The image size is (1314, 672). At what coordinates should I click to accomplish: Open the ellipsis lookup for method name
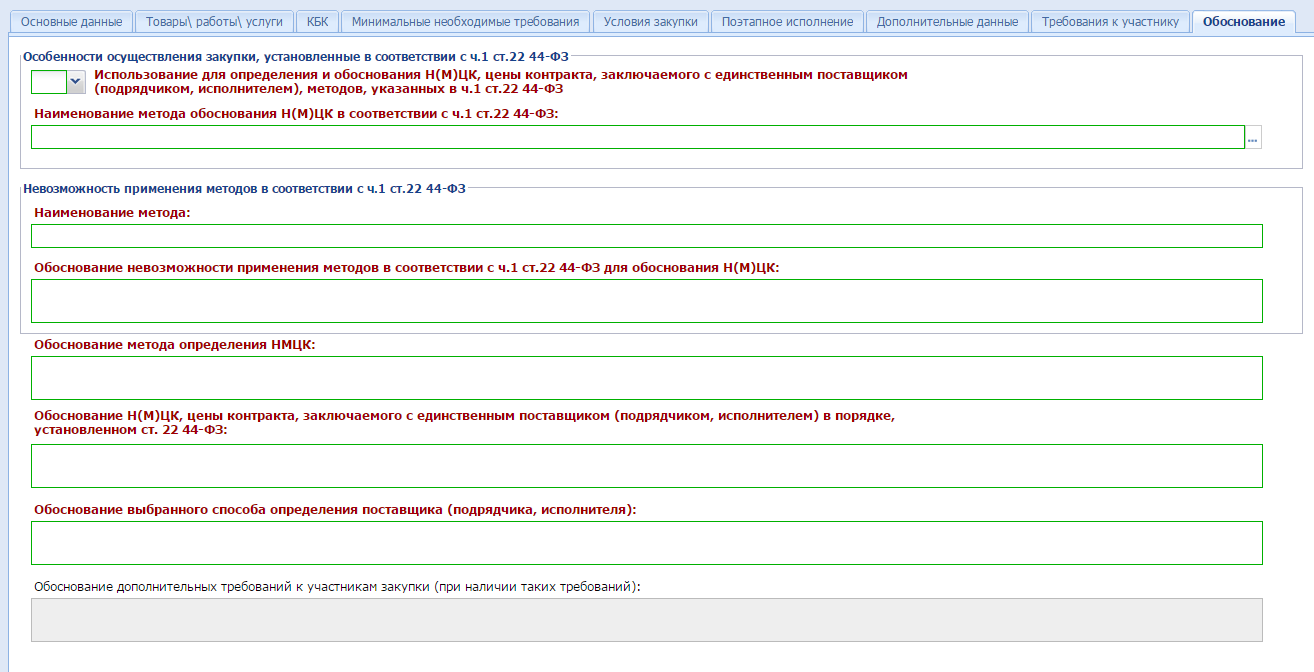[x=1253, y=137]
